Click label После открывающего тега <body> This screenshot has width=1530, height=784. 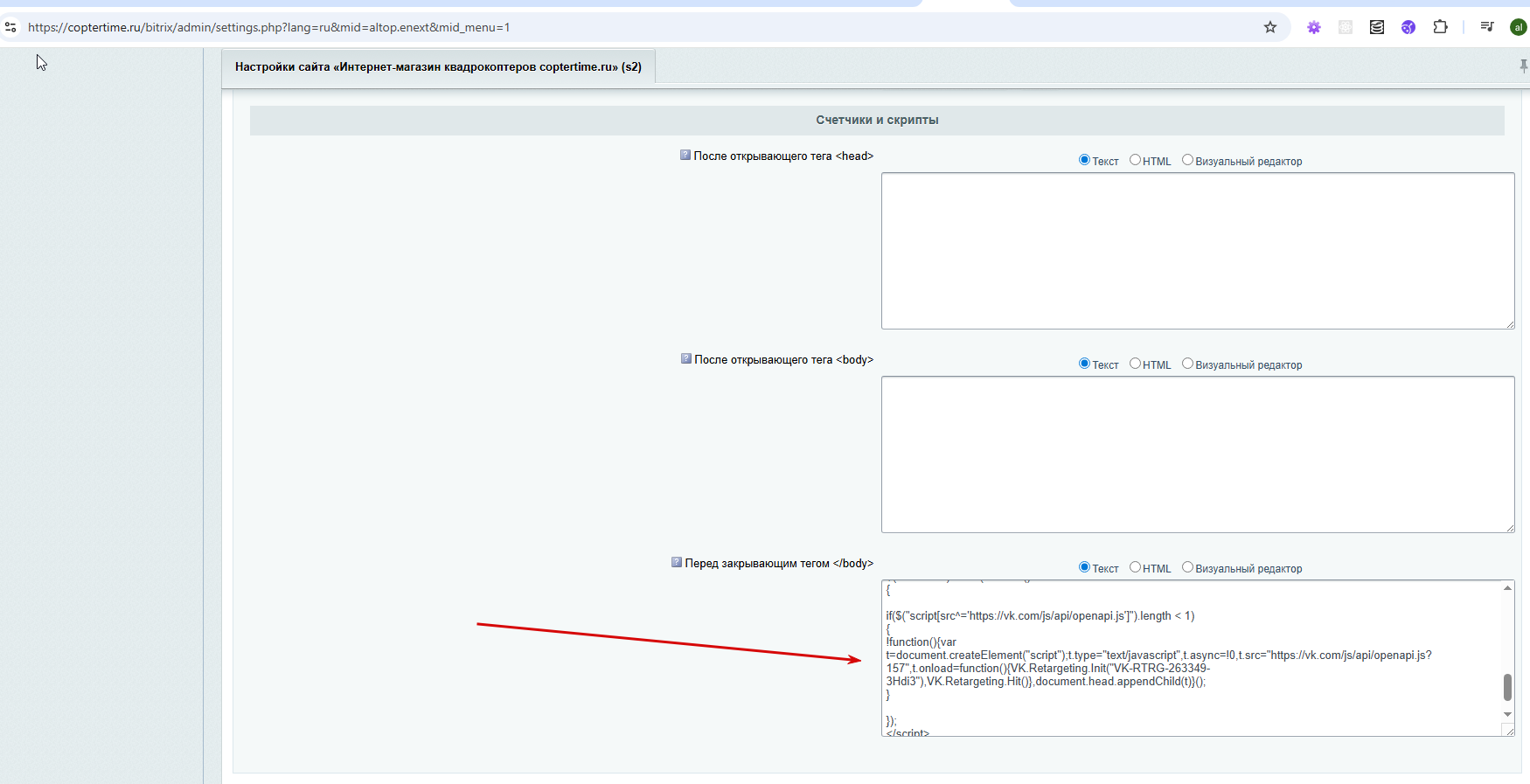[783, 359]
